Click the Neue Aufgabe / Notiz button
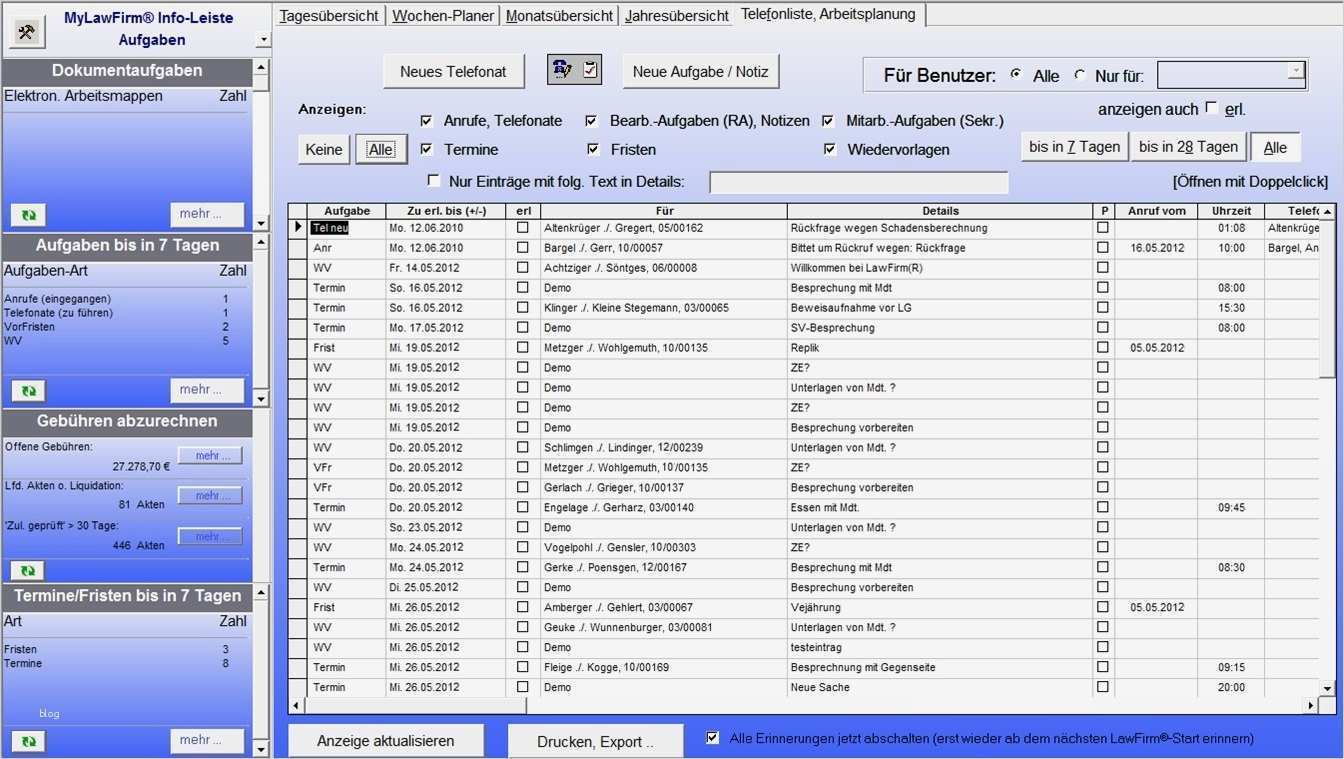 (700, 71)
